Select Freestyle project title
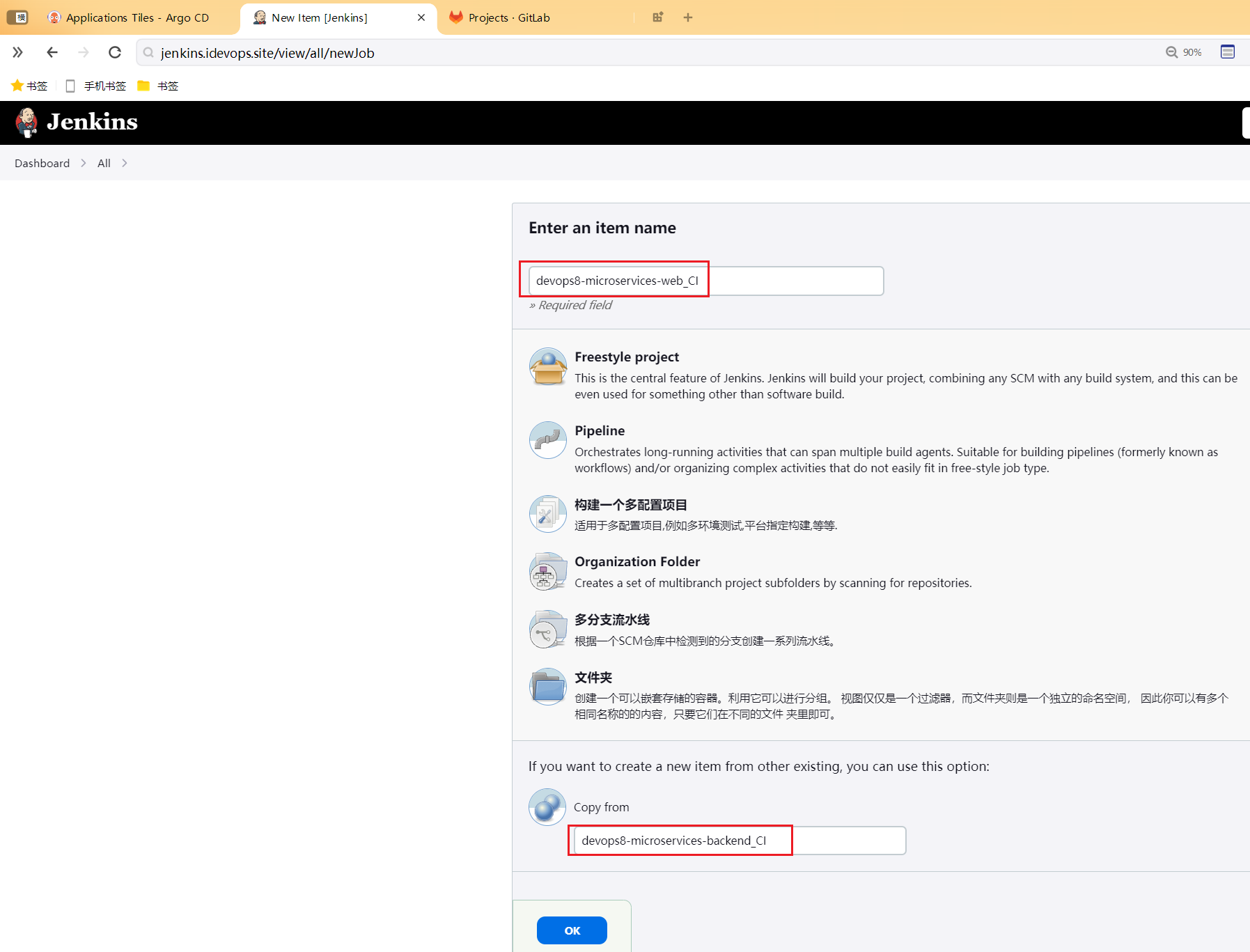 (627, 357)
